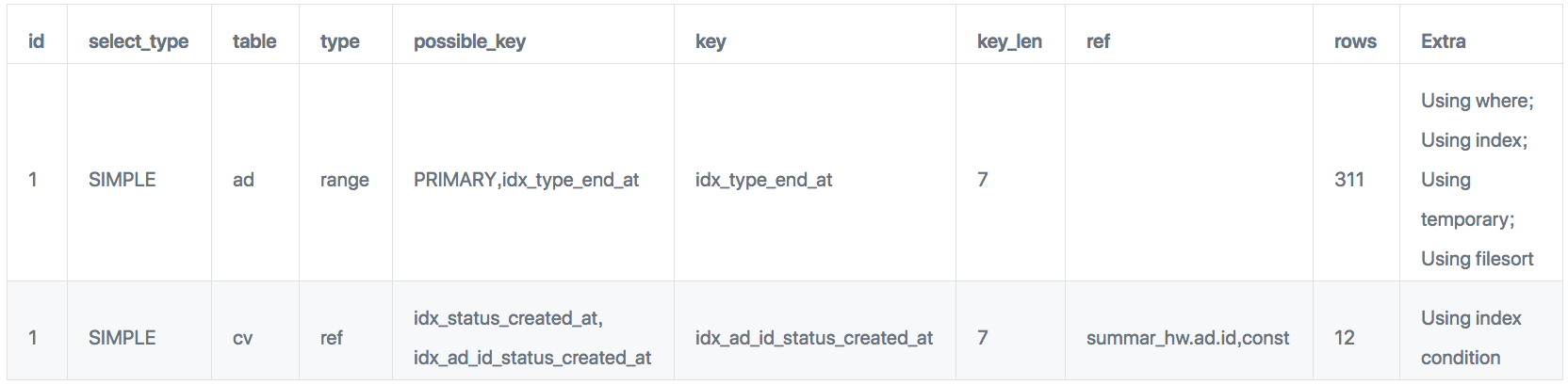The height and width of the screenshot is (385, 1568).
Task: Click the "id" column header
Action: coord(37,41)
